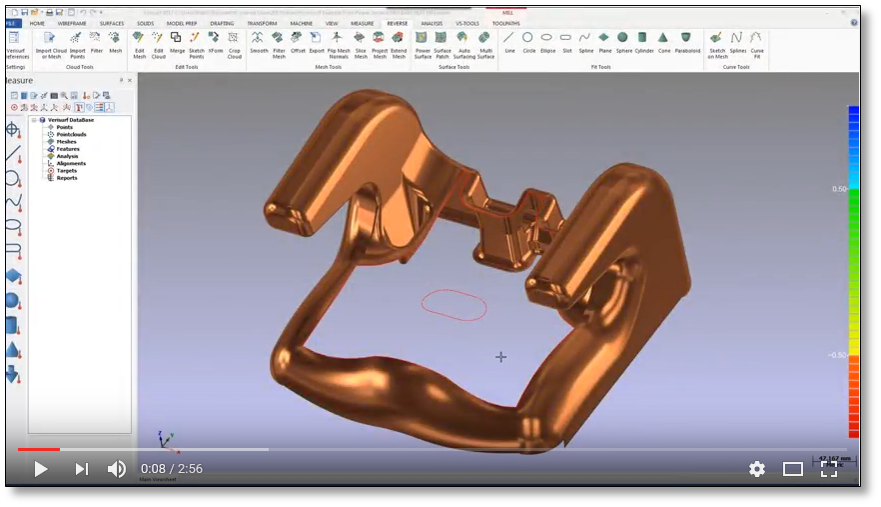Play the video
The image size is (881, 507).
40,469
